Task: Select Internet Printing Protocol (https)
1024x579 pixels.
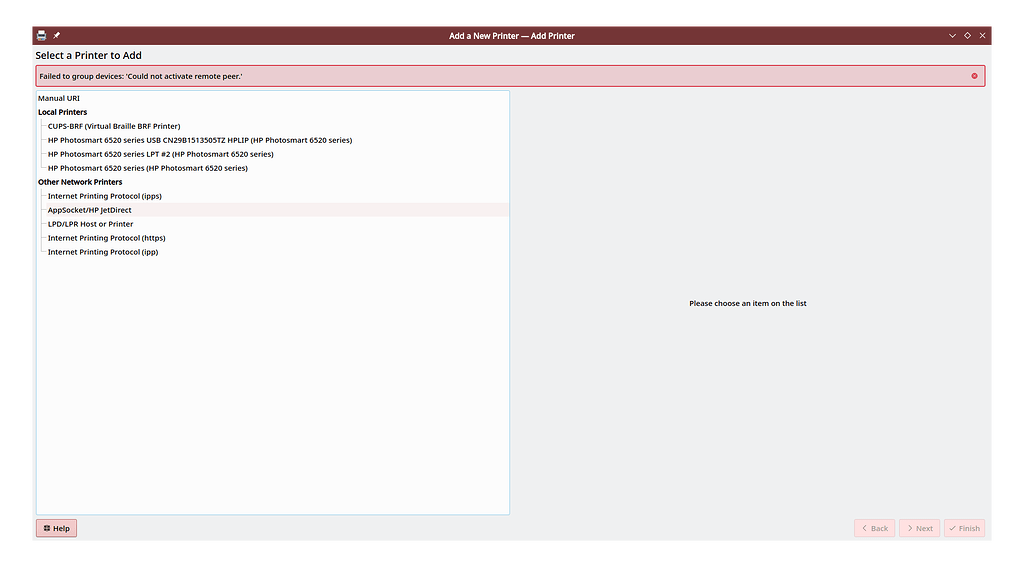Action: [x=106, y=238]
